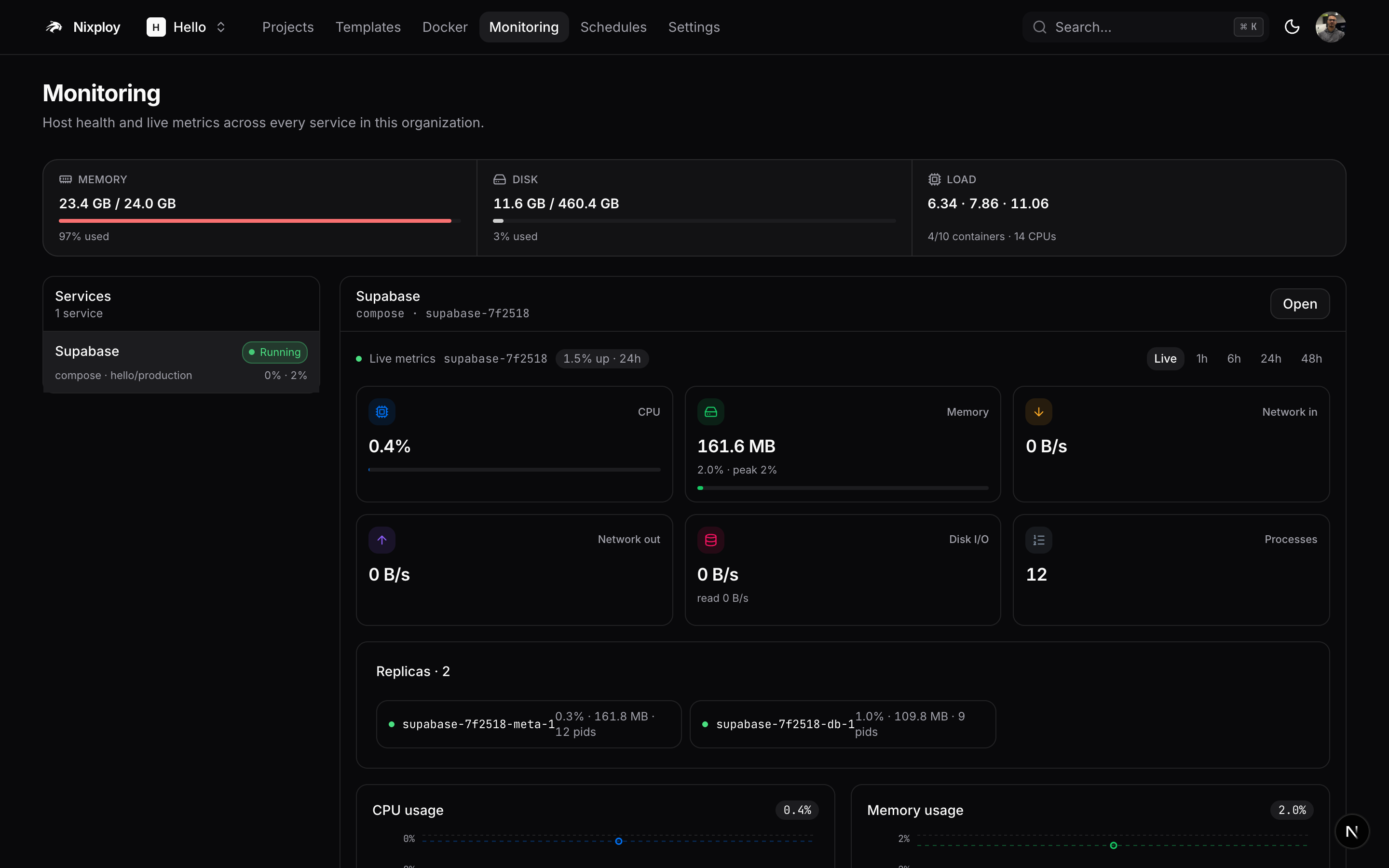The image size is (1389, 868).
Task: Click the service memory card progress bar
Action: click(843, 488)
